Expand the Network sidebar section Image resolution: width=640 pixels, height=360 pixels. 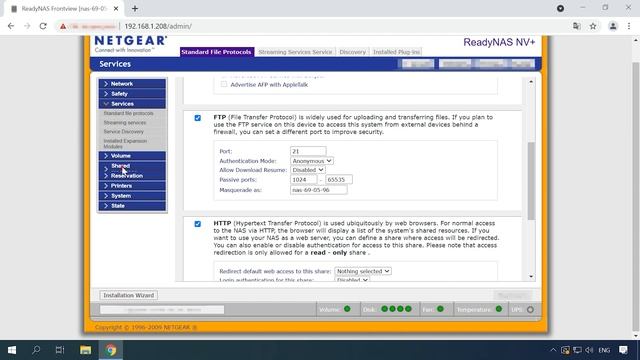click(132, 84)
